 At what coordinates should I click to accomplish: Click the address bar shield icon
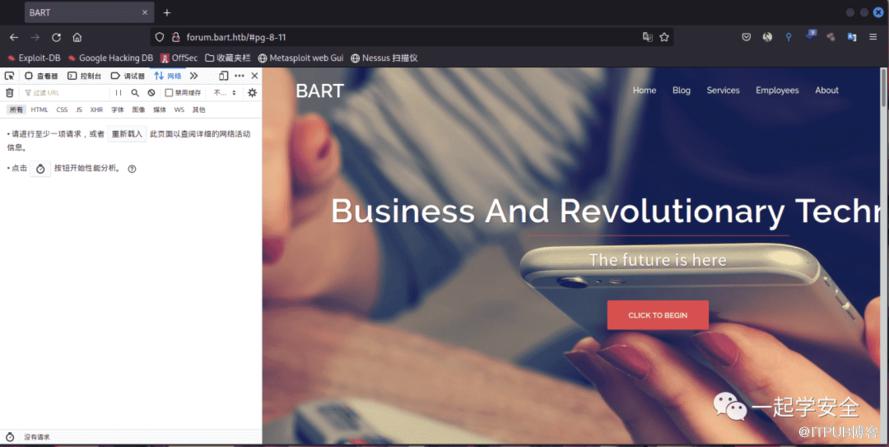click(x=160, y=37)
